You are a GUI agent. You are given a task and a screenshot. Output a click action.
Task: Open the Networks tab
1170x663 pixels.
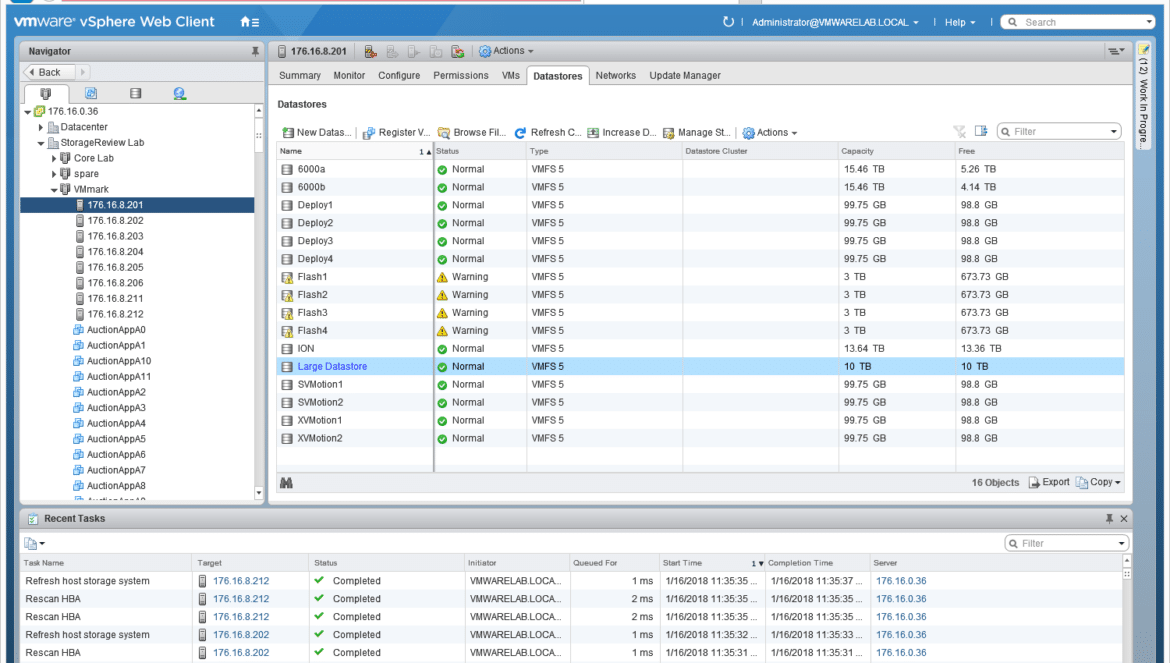[x=616, y=75]
